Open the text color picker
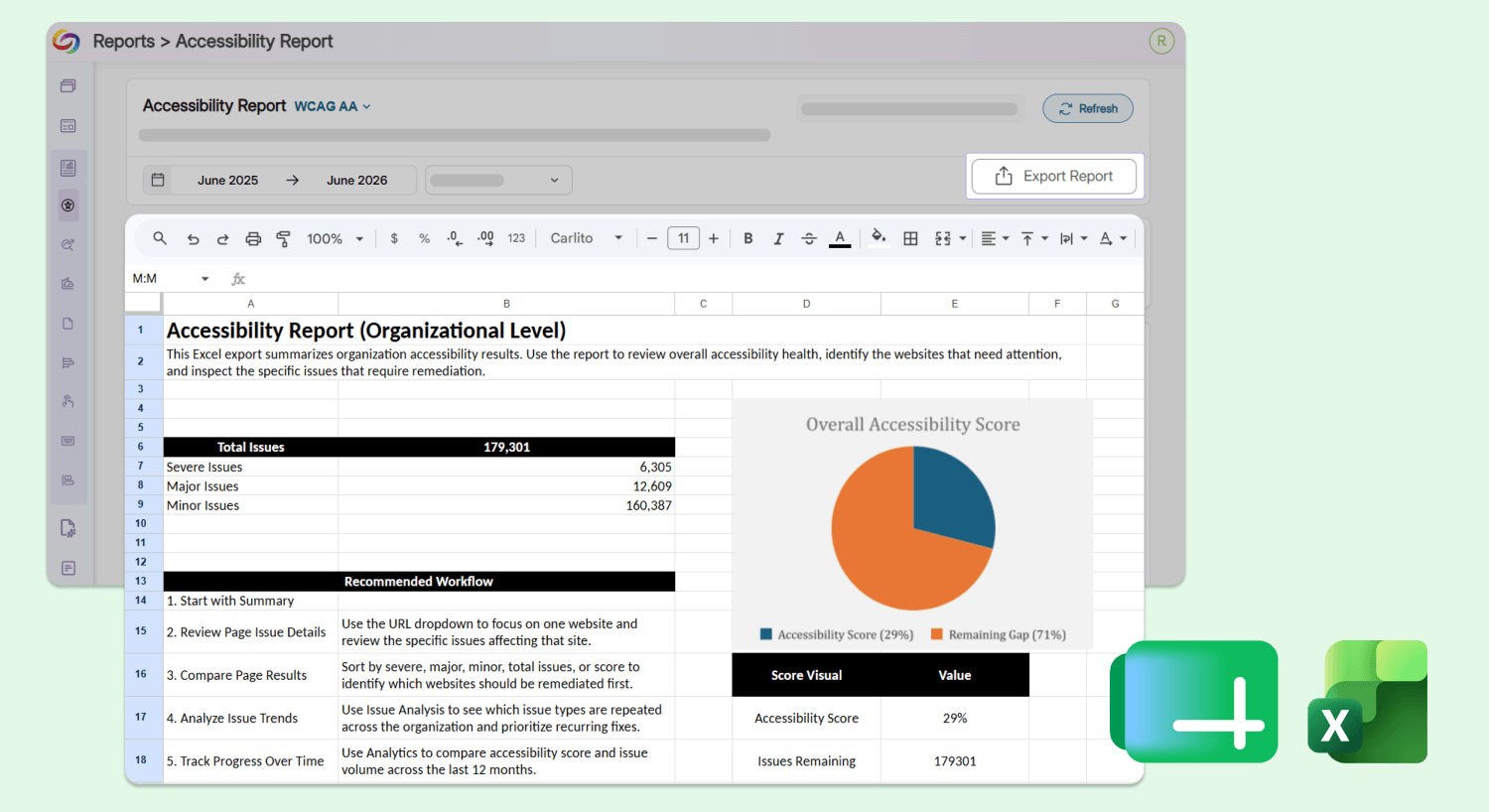1489x812 pixels. point(840,238)
